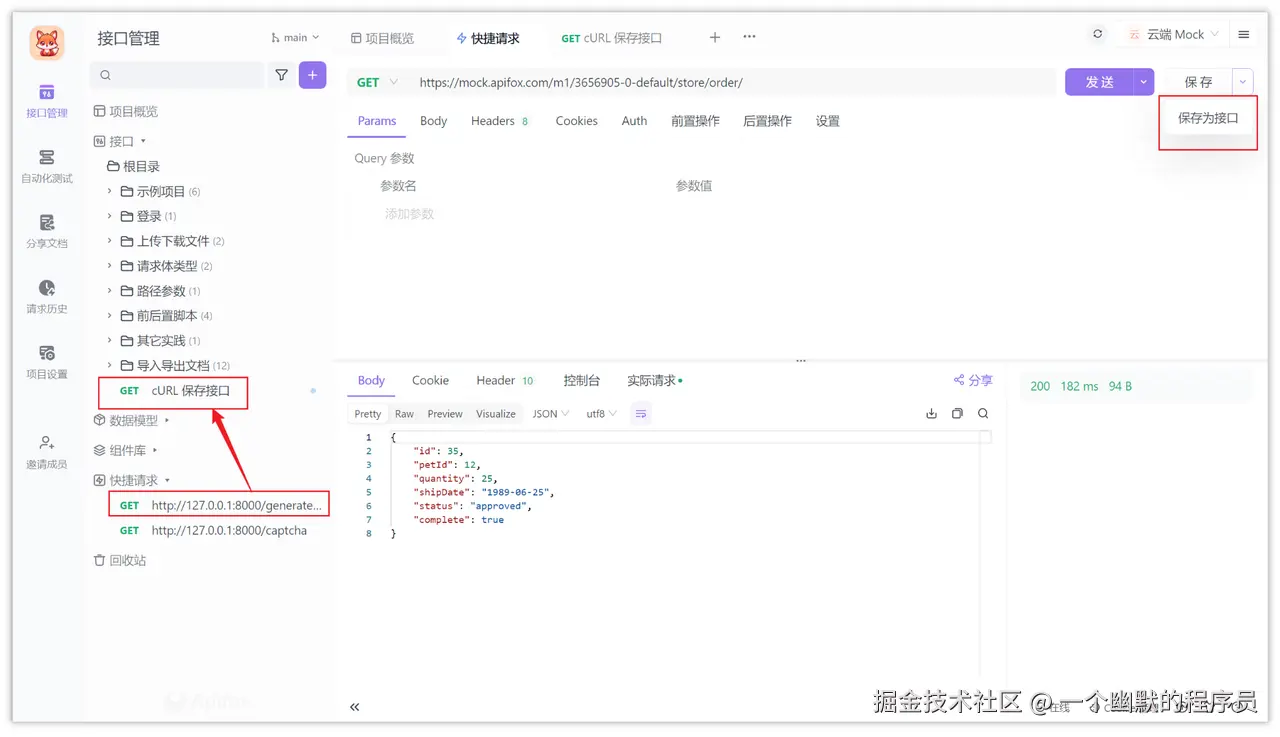Click the refresh icon near 云端 Mock
The width and height of the screenshot is (1280, 737).
1098,34
